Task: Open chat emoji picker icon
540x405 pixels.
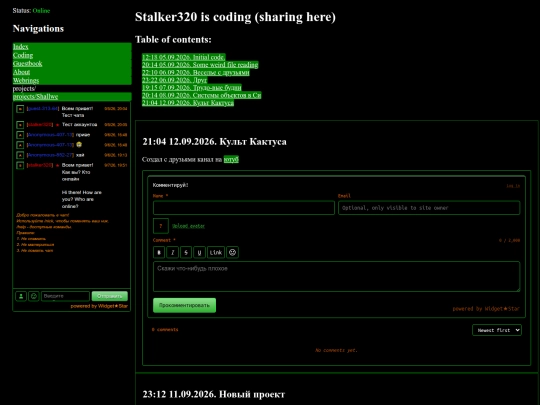Action: coord(34,296)
